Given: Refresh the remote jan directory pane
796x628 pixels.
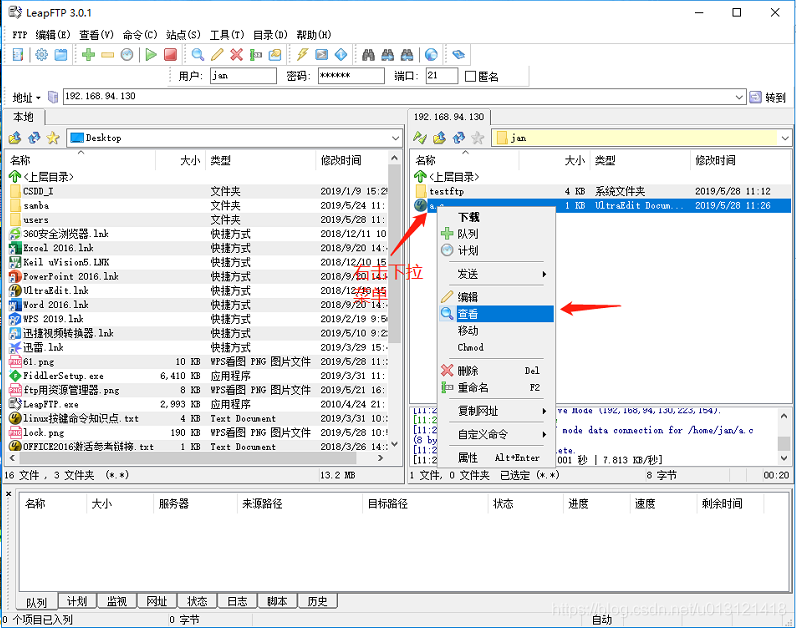Looking at the screenshot, I should click(x=458, y=138).
